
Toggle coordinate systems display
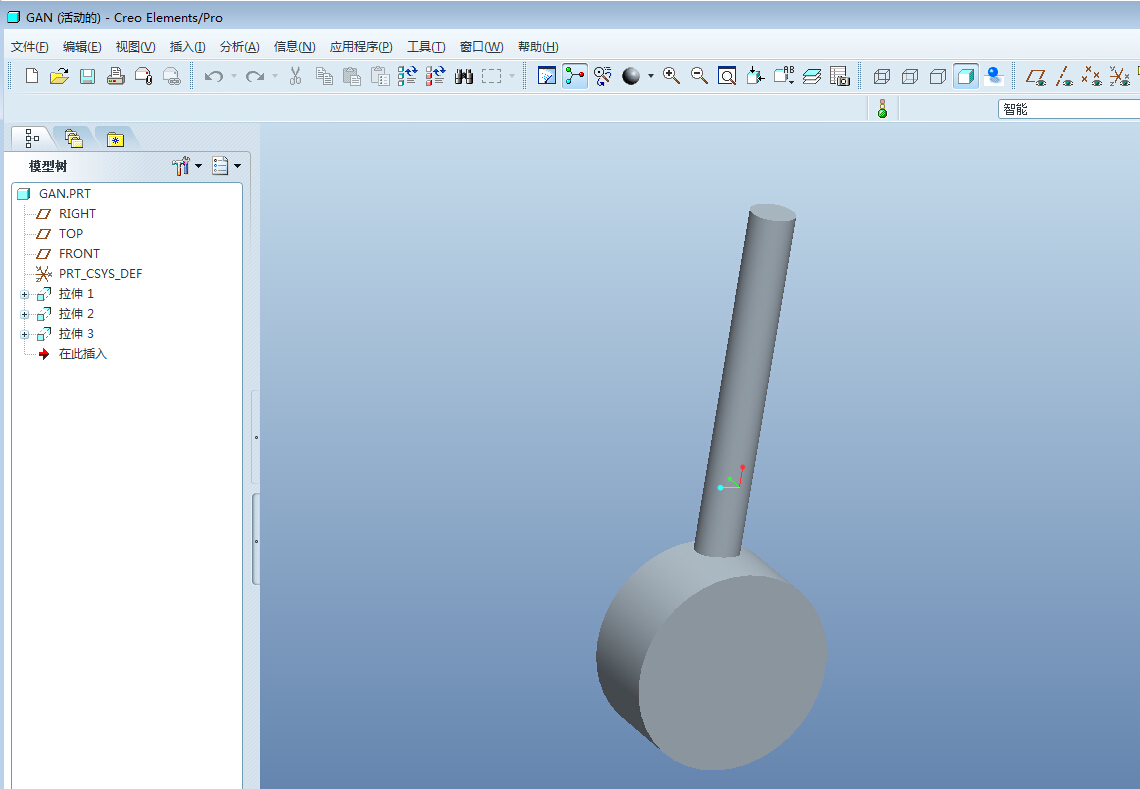1120,76
